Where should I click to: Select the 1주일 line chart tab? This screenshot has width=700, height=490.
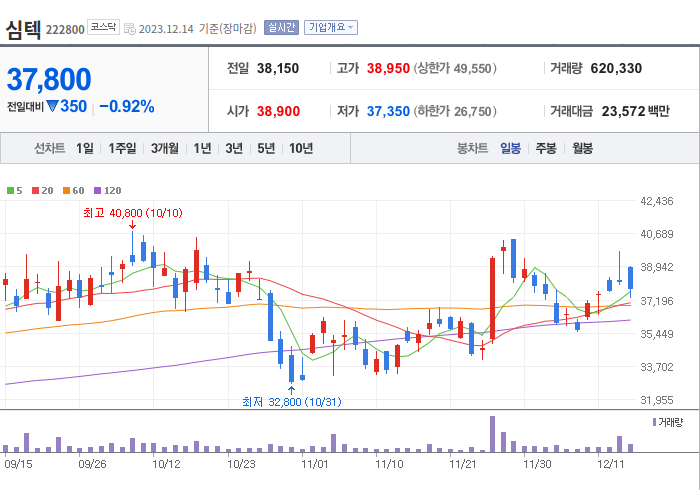122,148
